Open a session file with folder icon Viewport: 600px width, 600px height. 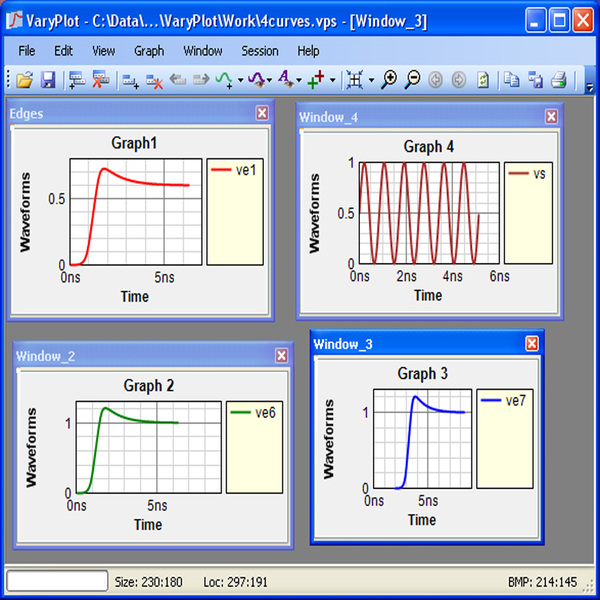point(24,80)
